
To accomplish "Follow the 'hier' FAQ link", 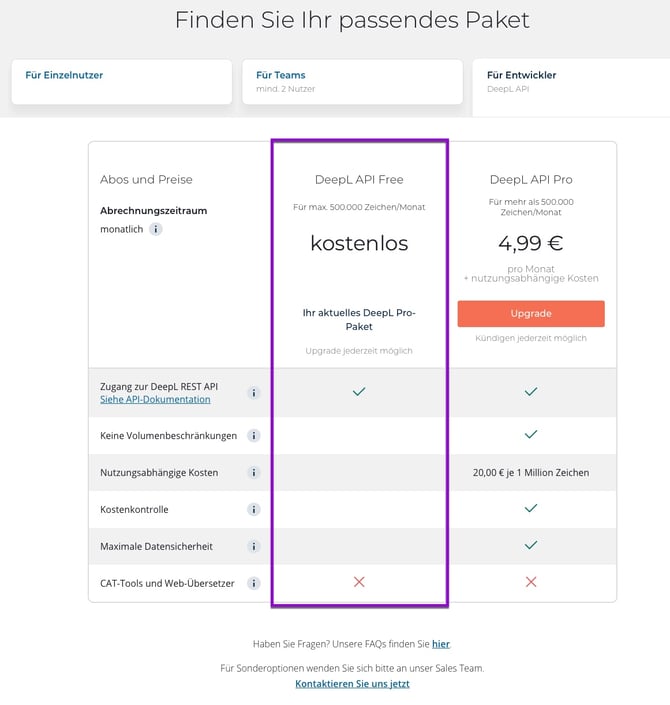I will coord(440,644).
